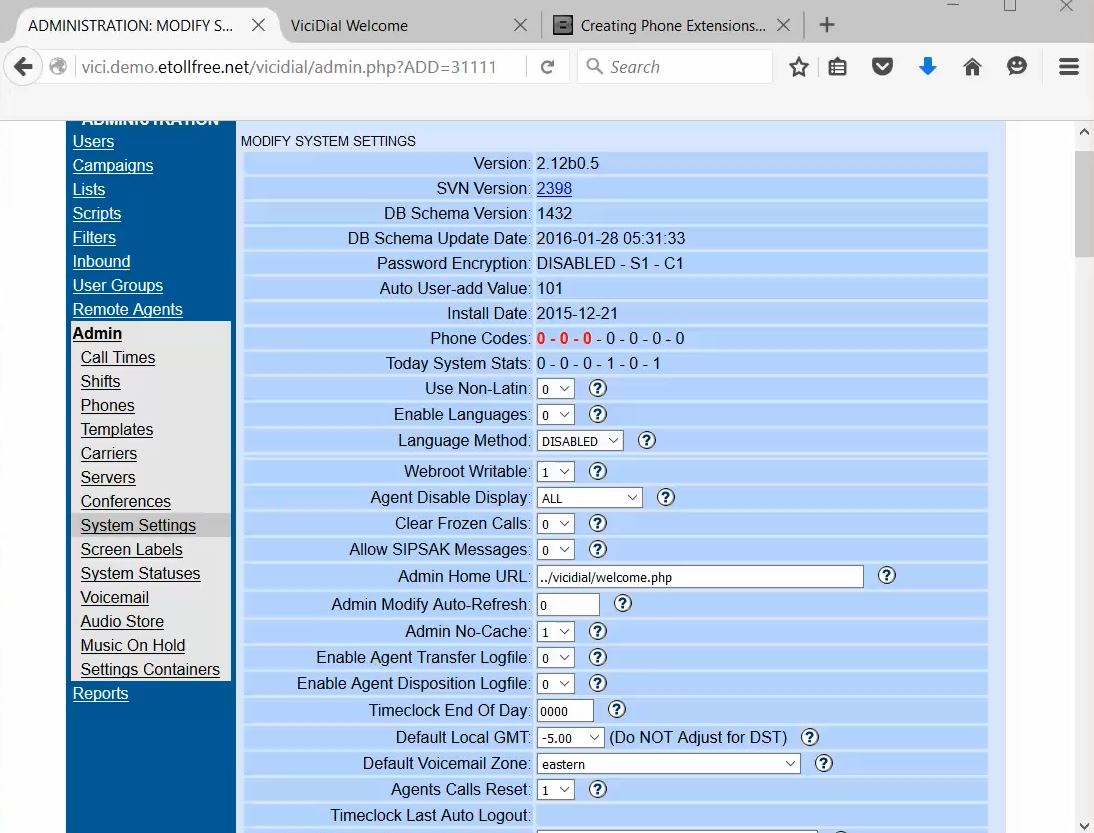
Task: Open help for Enable Agent Transfer Logfile
Action: pyautogui.click(x=598, y=657)
